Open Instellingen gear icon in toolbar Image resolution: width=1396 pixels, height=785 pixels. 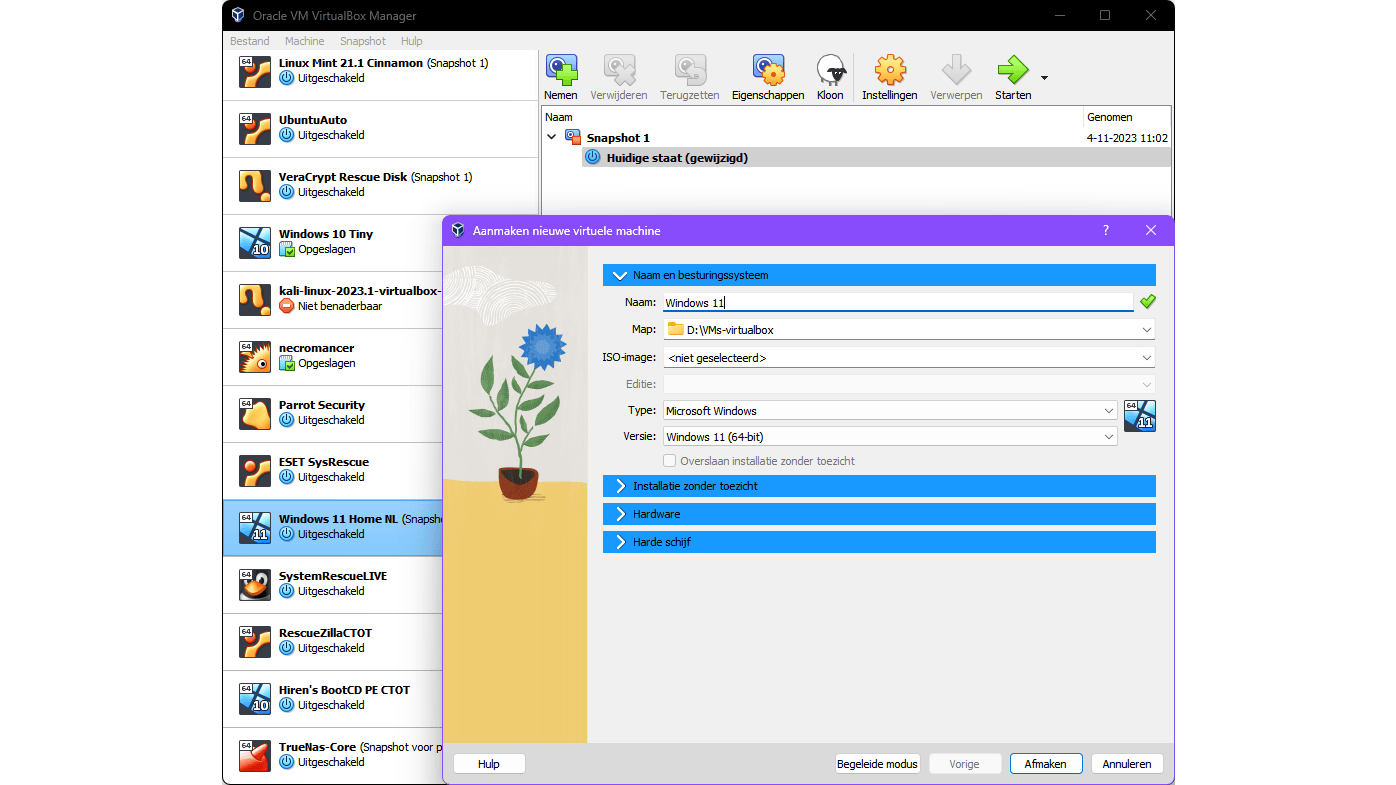click(890, 70)
